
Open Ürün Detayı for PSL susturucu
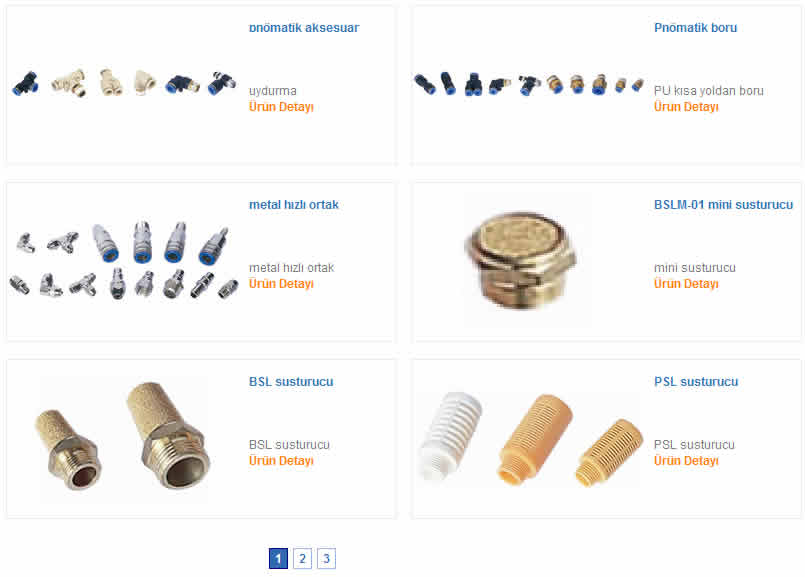[x=686, y=461]
